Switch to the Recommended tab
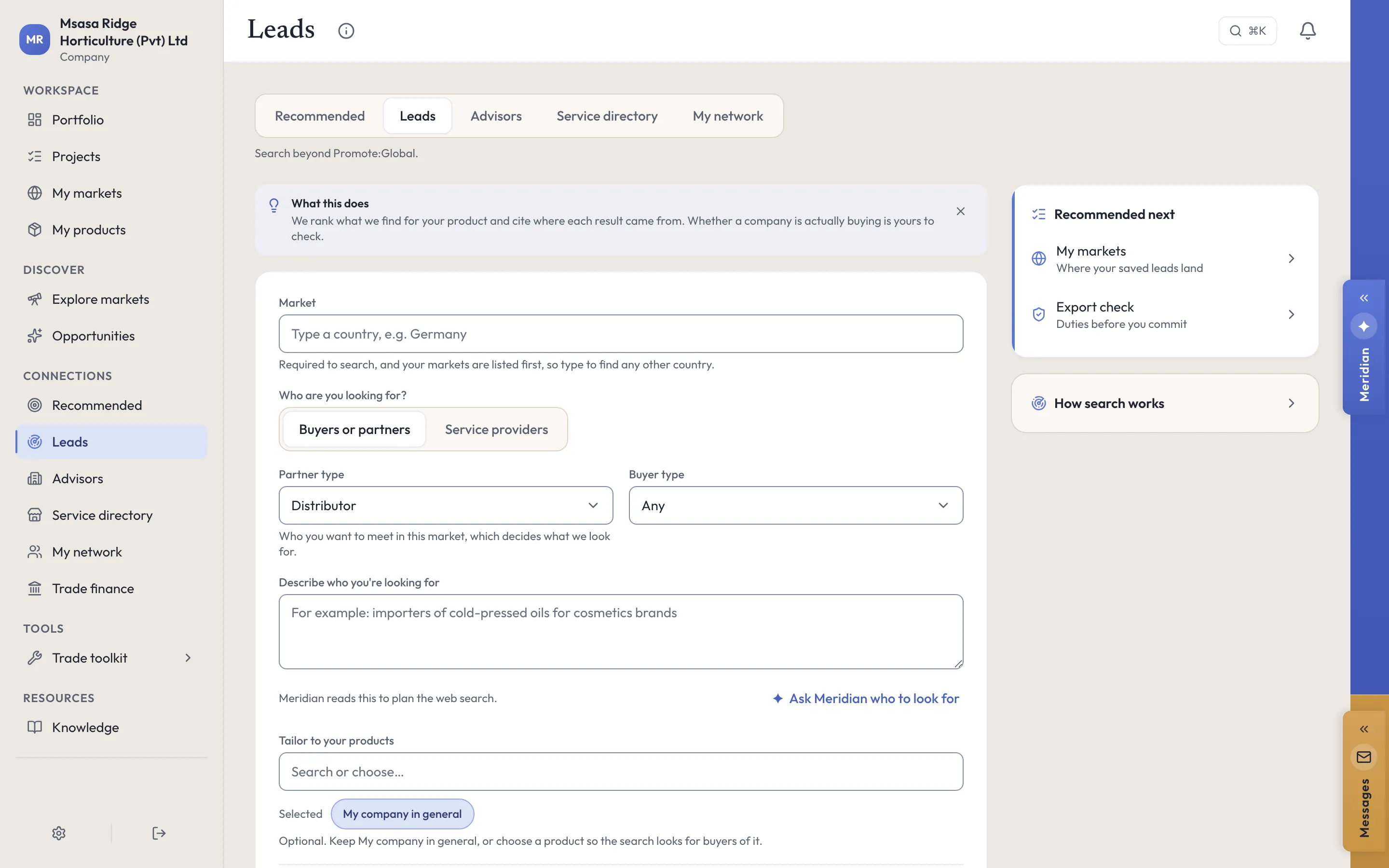This screenshot has height=868, width=1389. [320, 116]
